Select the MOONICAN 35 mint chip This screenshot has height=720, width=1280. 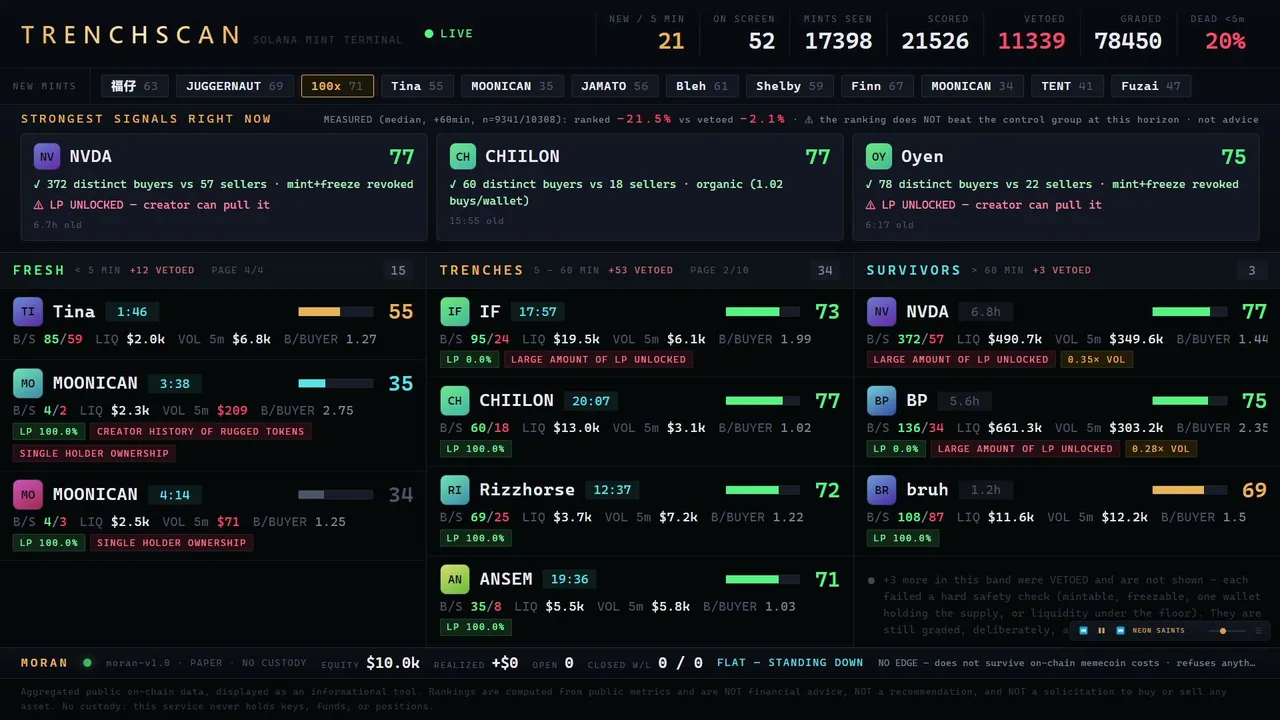[x=512, y=86]
